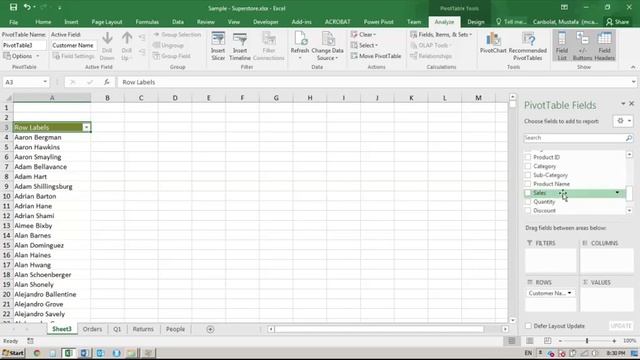640x360 pixels.
Task: Click the search magnifier in field list
Action: tap(629, 138)
